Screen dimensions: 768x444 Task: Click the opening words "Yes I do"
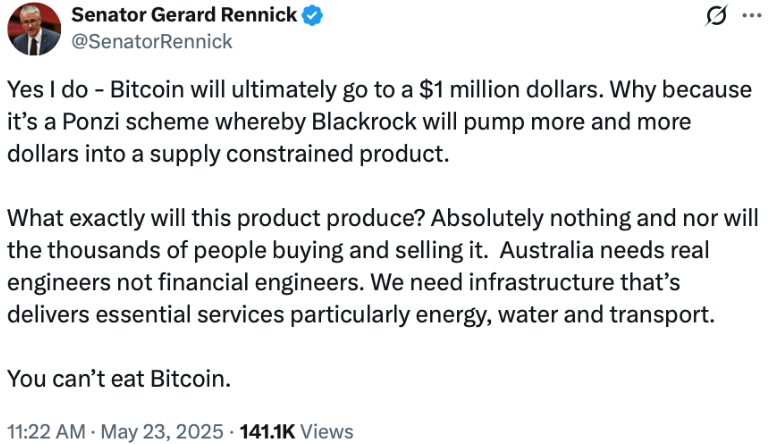pyautogui.click(x=42, y=89)
